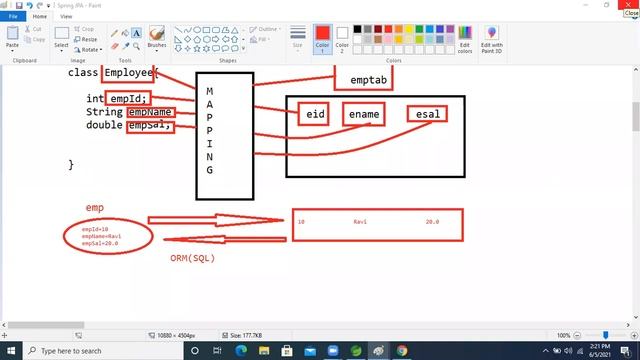The image size is (640, 360).
Task: Open Microsoft Edge from taskbar
Action: 241,351
